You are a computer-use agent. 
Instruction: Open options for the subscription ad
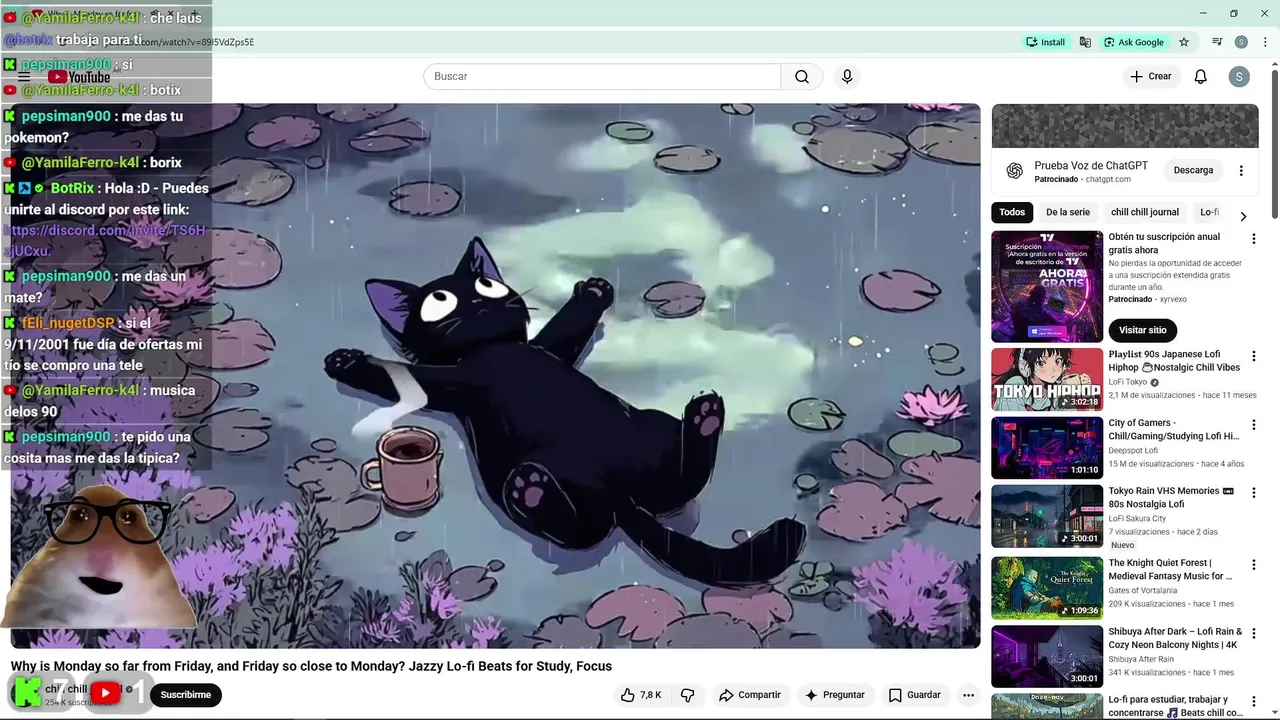click(x=1253, y=239)
